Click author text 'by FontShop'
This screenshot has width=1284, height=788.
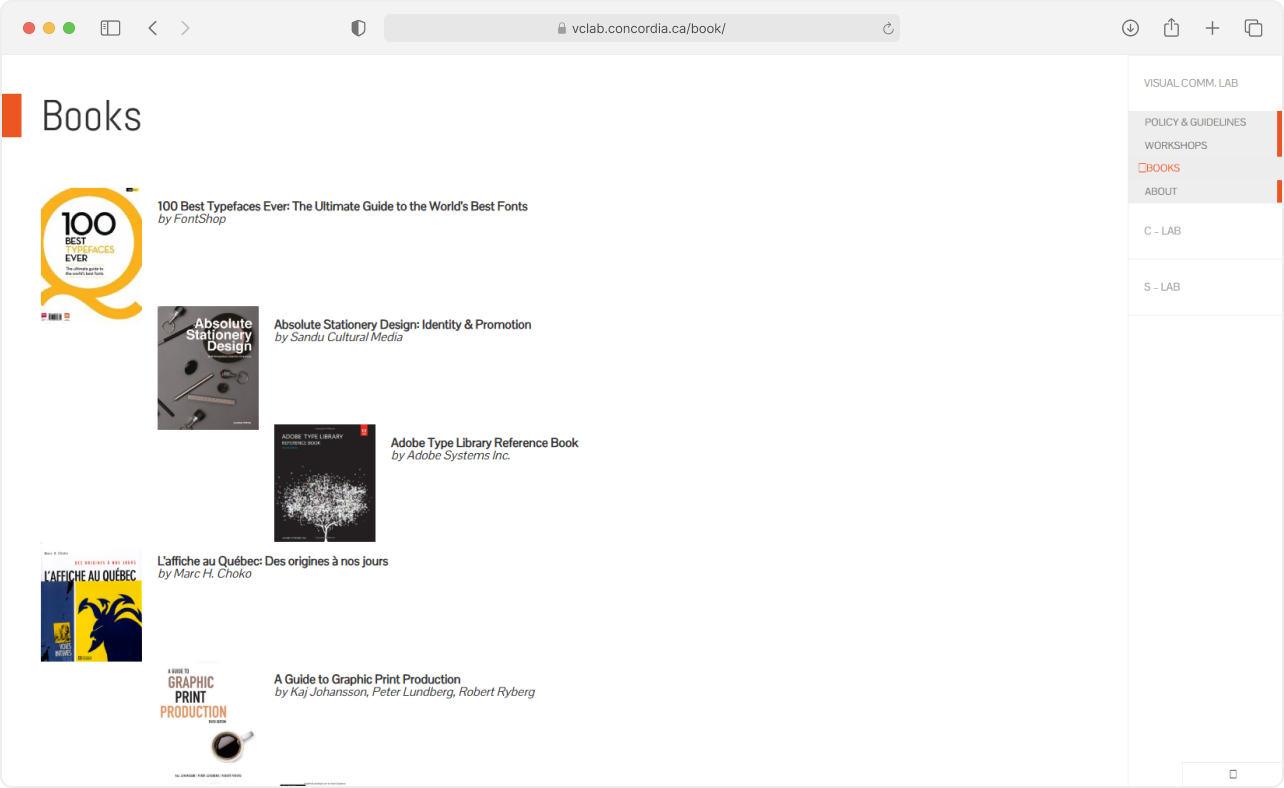[191, 219]
